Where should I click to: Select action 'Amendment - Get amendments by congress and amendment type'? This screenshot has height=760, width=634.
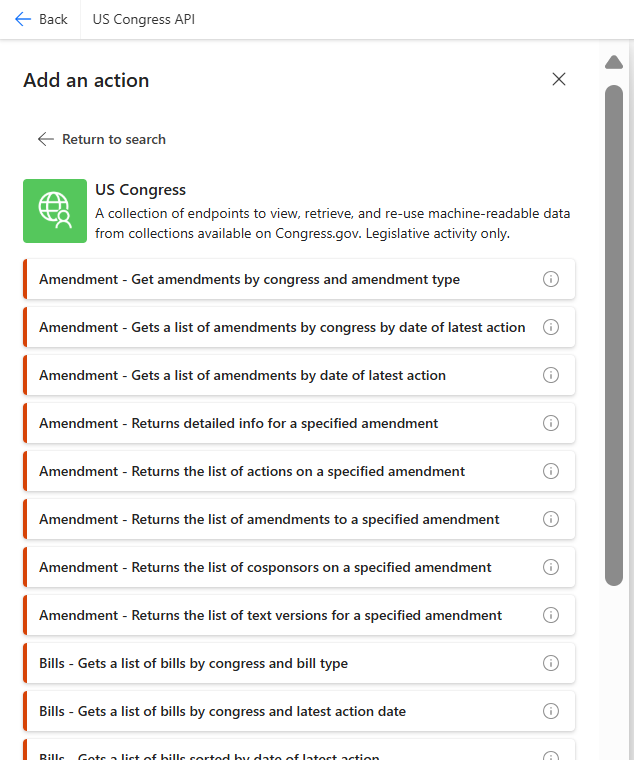tap(249, 279)
